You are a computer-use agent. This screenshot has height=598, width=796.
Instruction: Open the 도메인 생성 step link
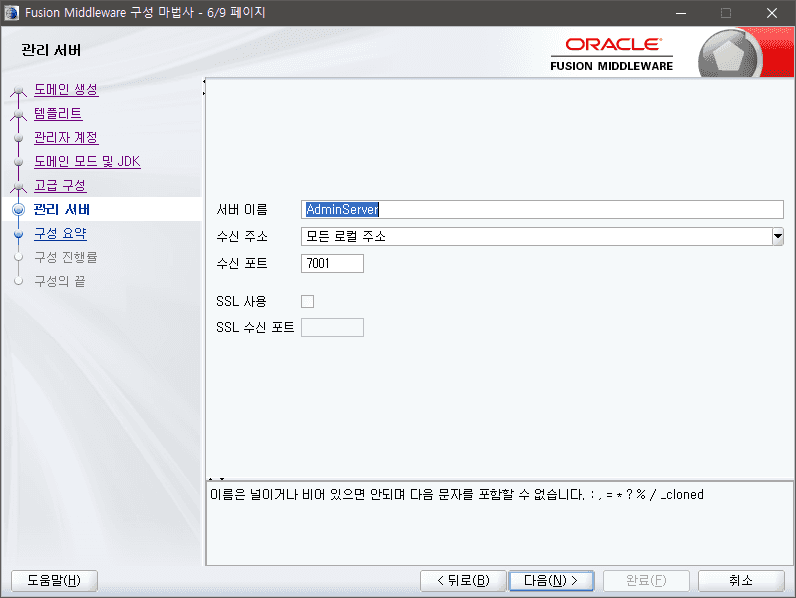coord(66,90)
